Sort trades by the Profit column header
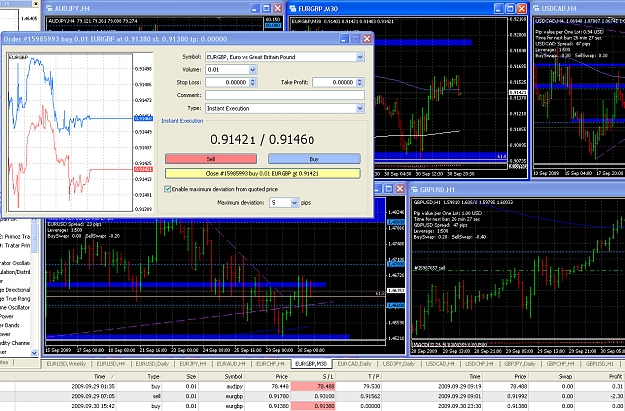The height and width of the screenshot is (411, 625). (615, 376)
